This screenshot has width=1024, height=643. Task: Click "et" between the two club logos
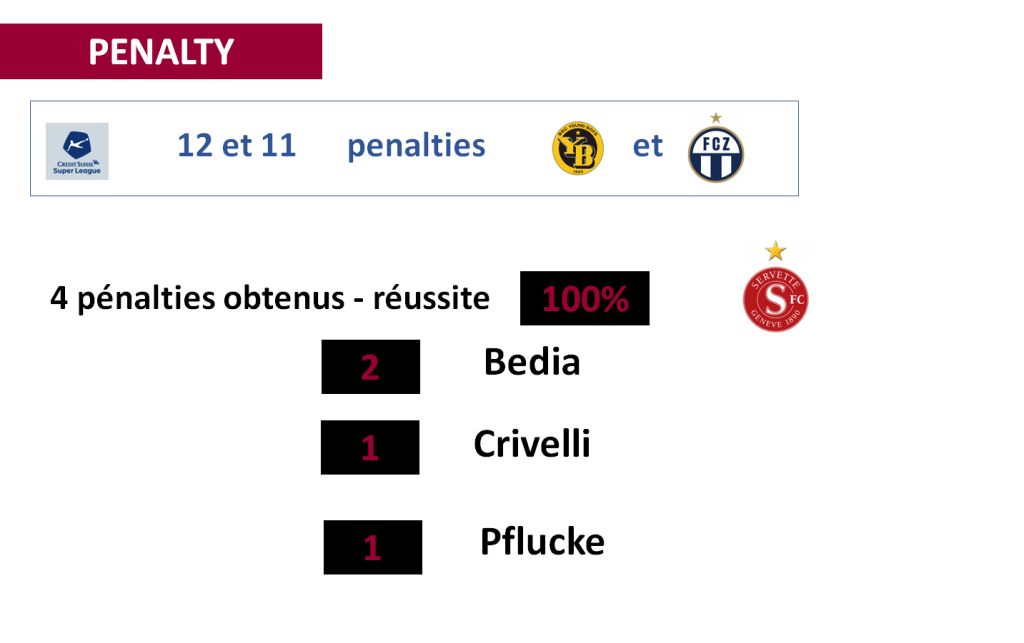[x=647, y=146]
